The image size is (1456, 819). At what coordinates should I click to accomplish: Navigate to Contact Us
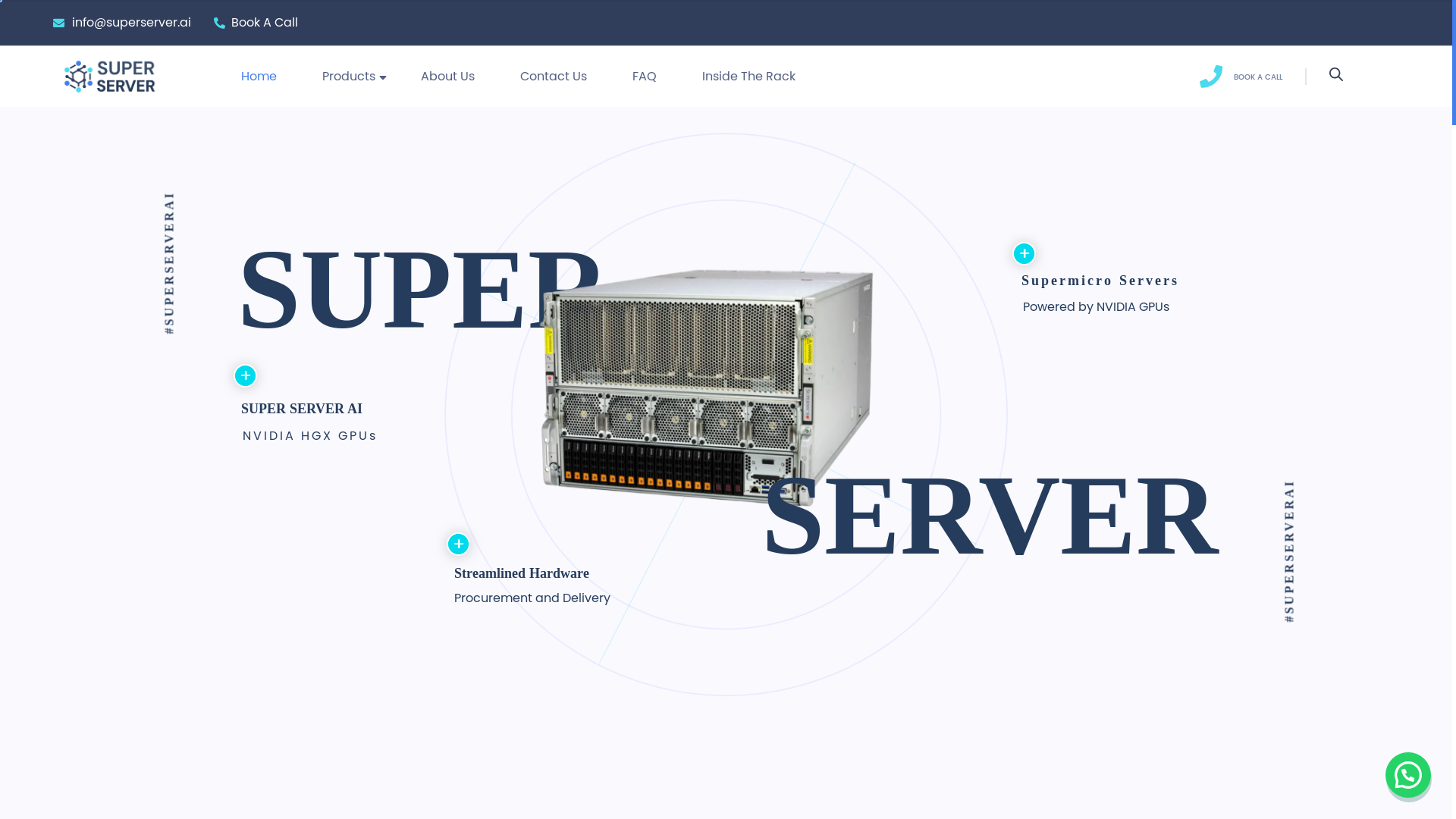click(554, 77)
